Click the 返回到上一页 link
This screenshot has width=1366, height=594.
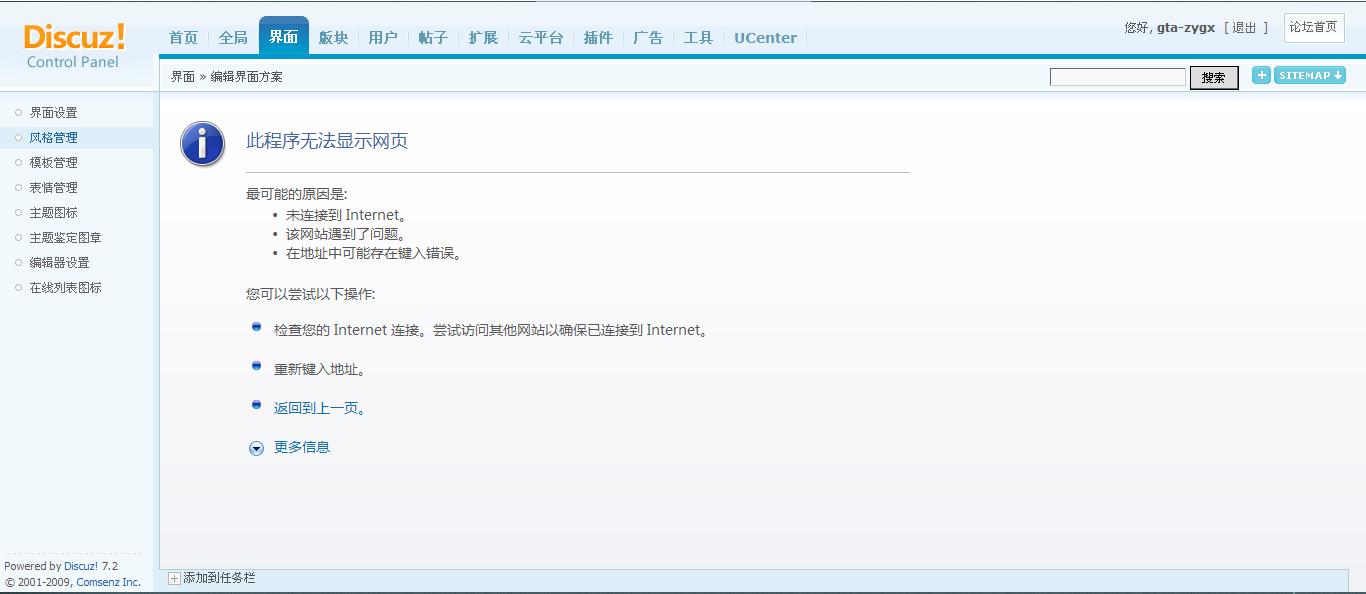pyautogui.click(x=320, y=408)
